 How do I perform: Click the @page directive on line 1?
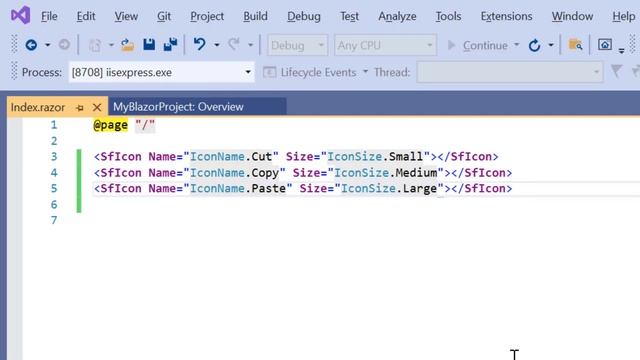tap(110, 125)
